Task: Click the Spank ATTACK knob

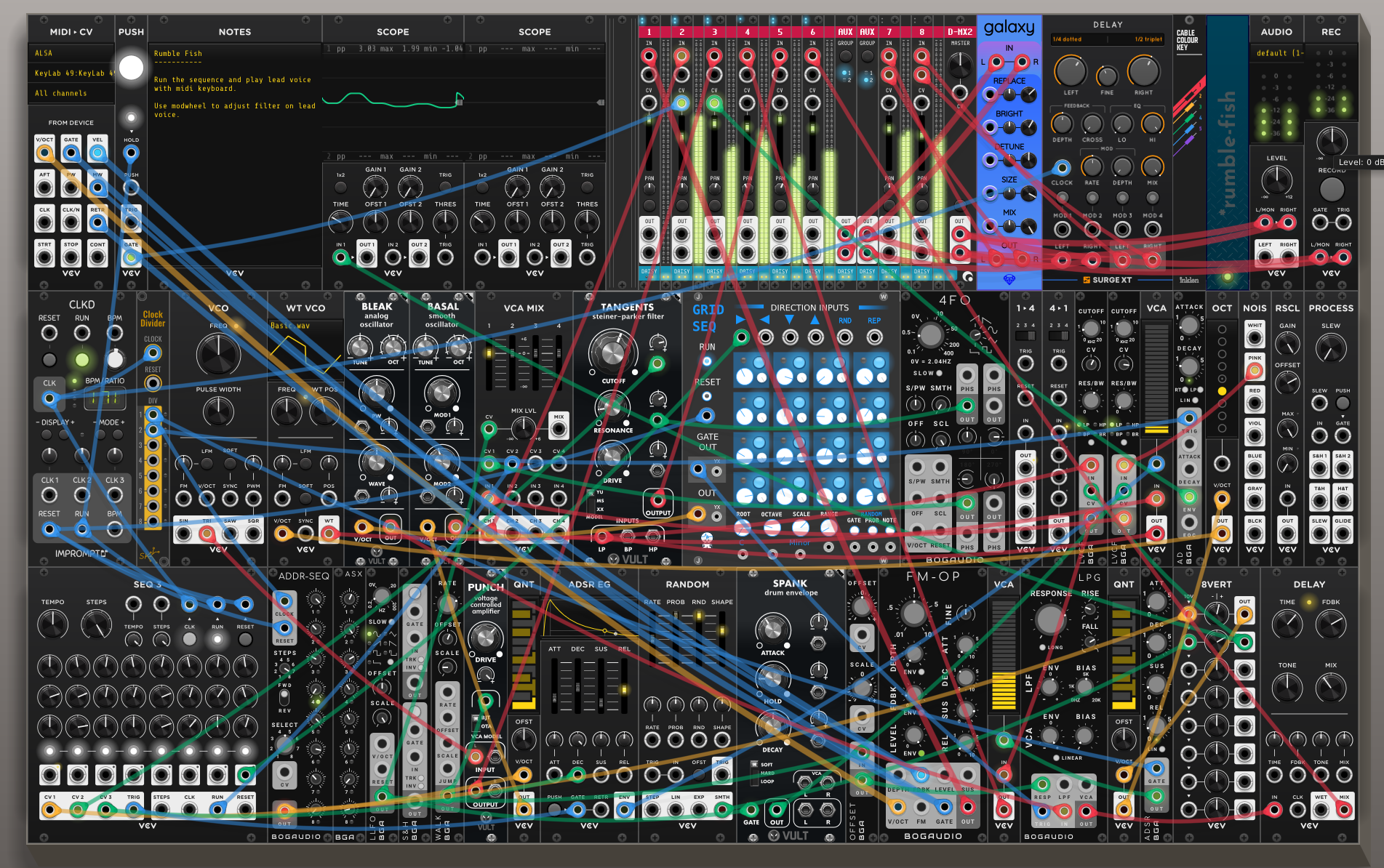Action: [772, 631]
